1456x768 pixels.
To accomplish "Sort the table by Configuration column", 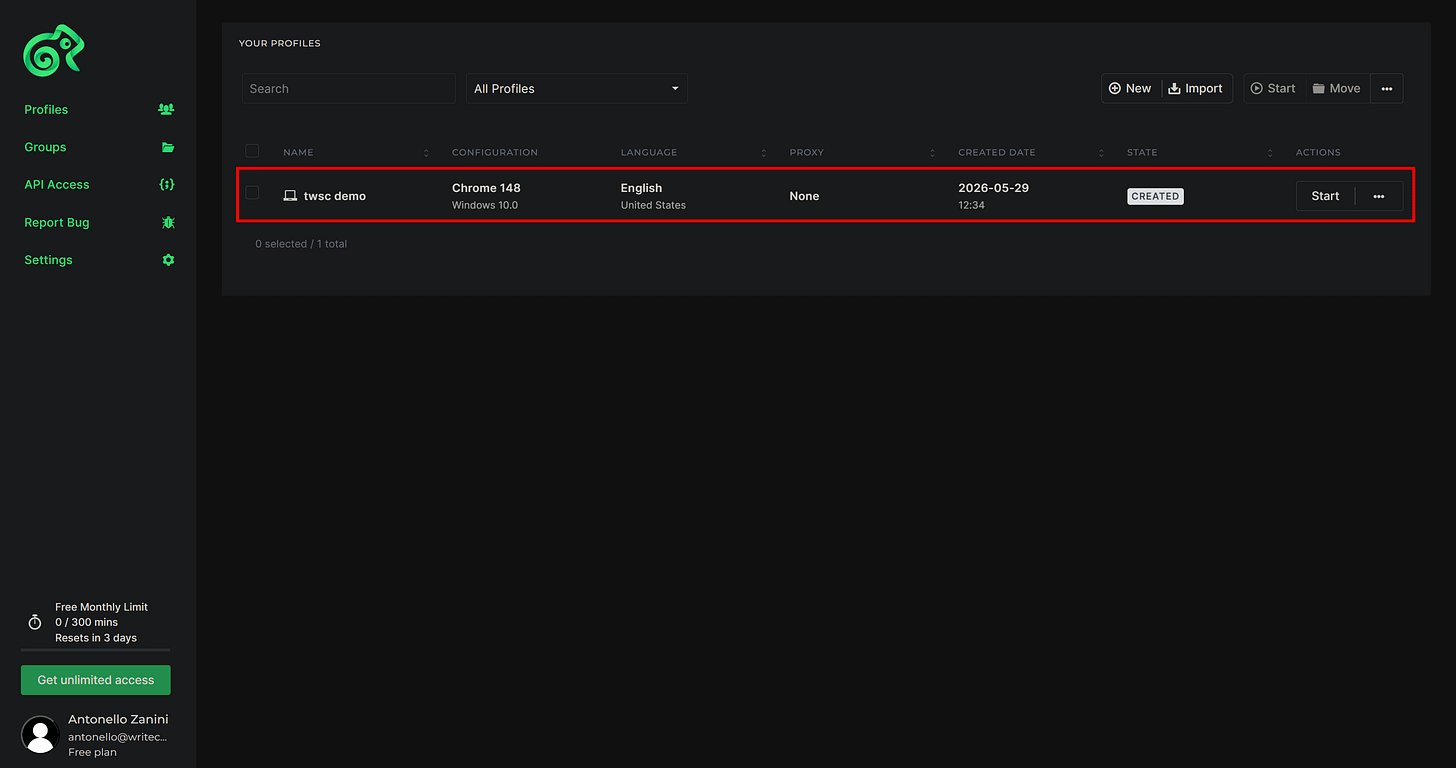I will coord(495,152).
